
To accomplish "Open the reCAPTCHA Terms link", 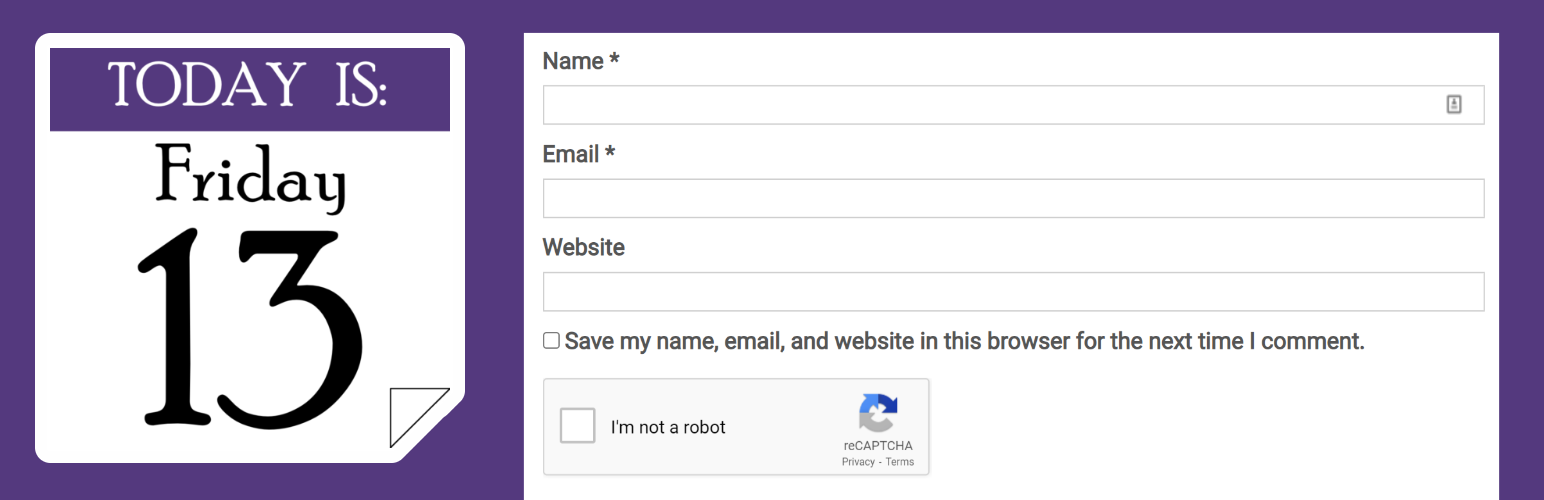I will (900, 462).
